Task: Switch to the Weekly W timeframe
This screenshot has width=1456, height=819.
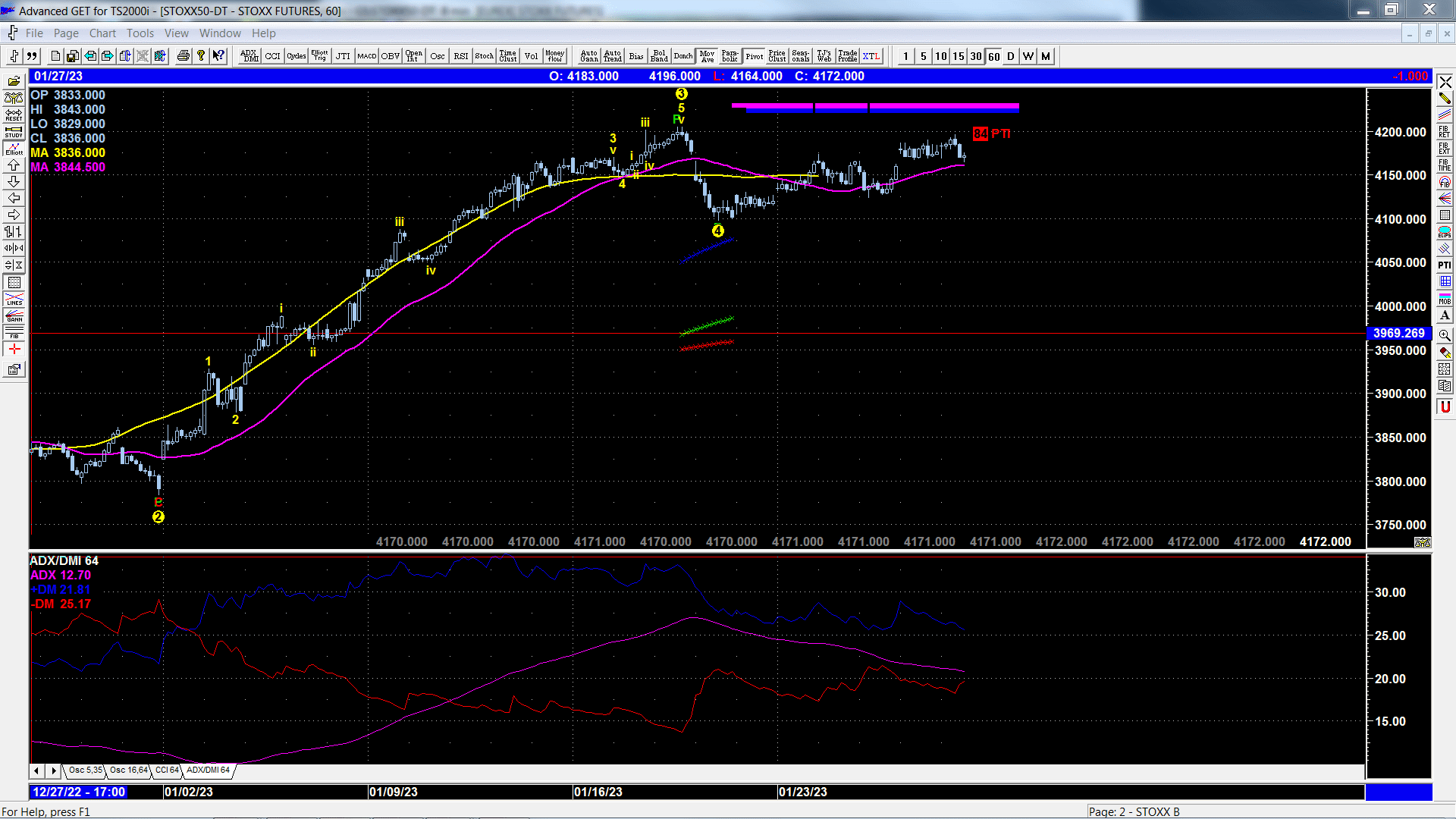Action: (1028, 56)
